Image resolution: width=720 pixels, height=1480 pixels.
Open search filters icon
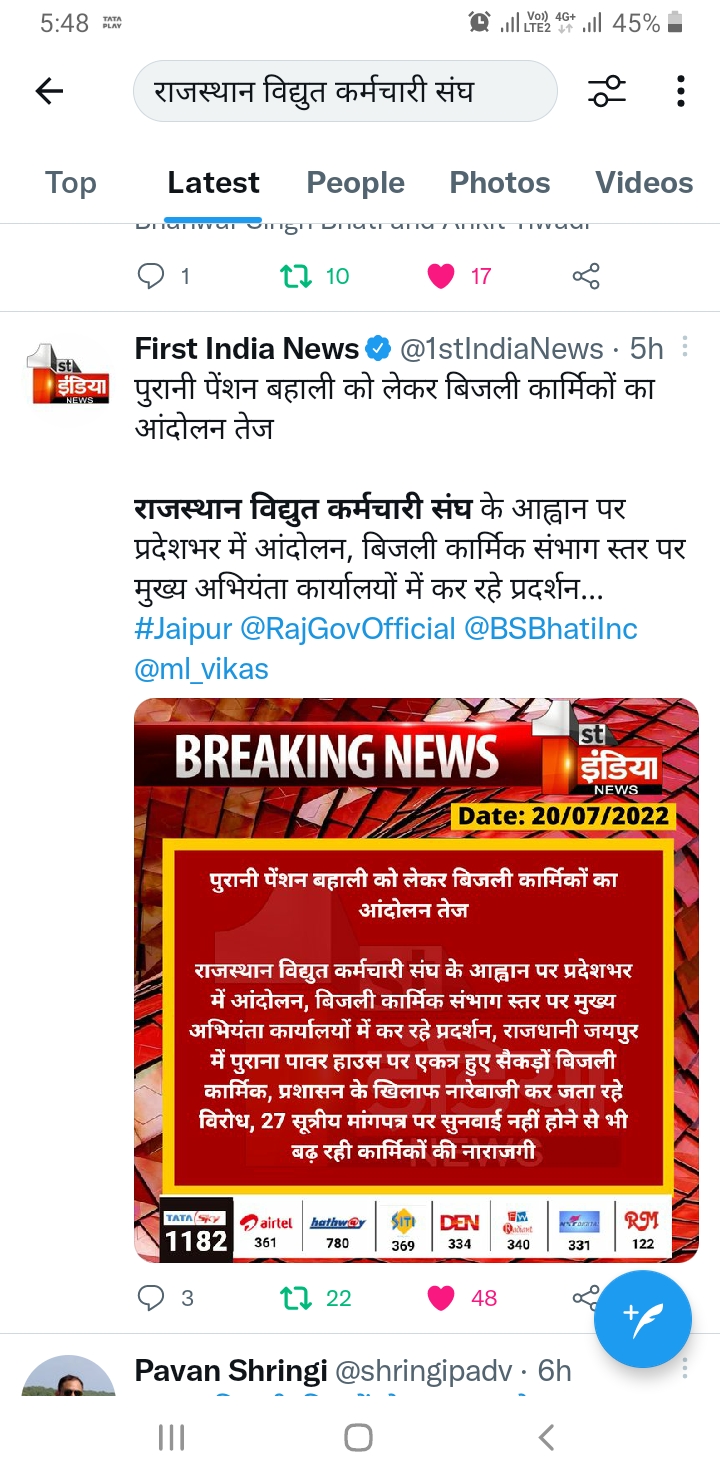[x=607, y=92]
